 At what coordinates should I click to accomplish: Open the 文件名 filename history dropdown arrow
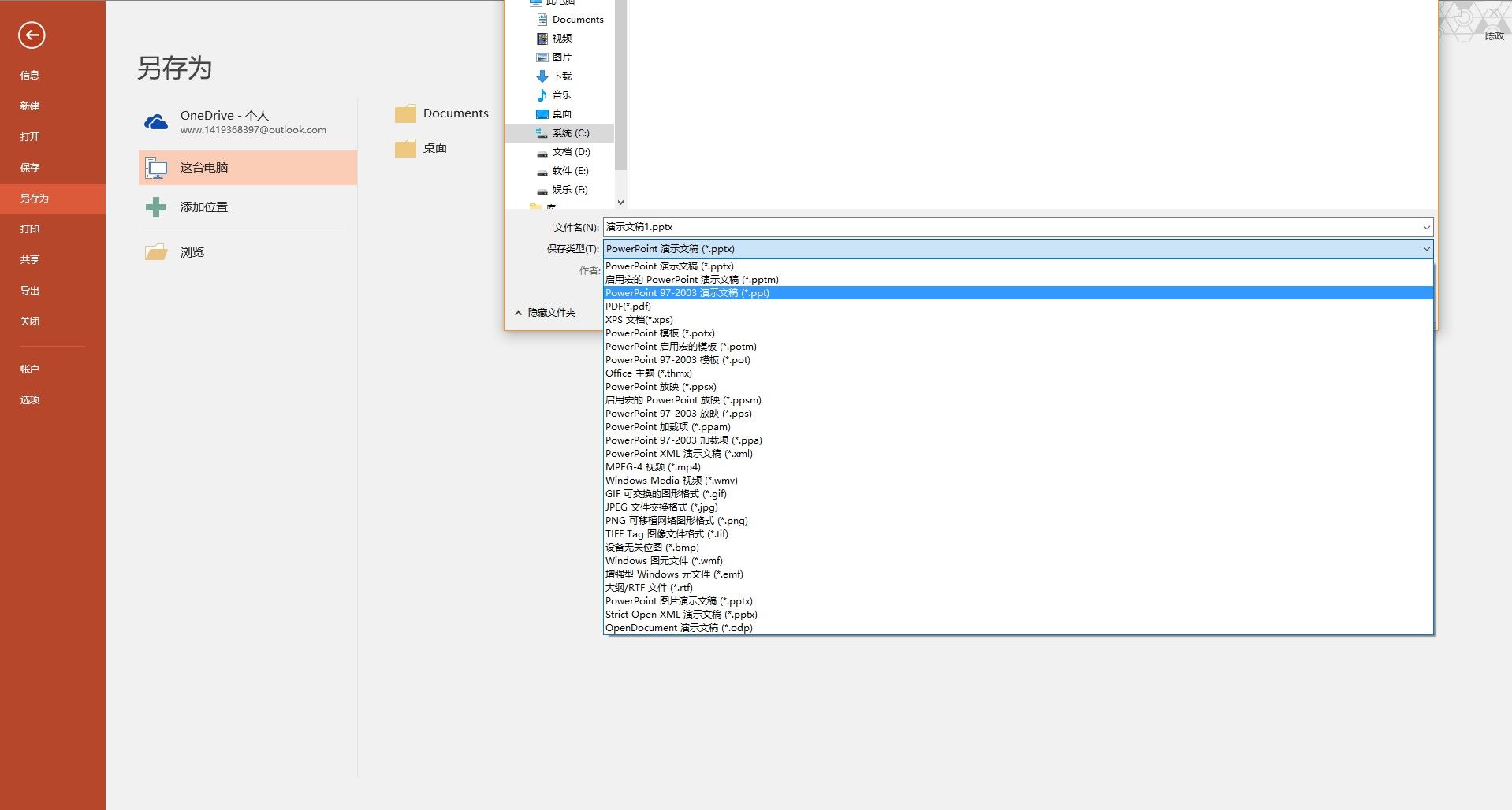[x=1426, y=228]
